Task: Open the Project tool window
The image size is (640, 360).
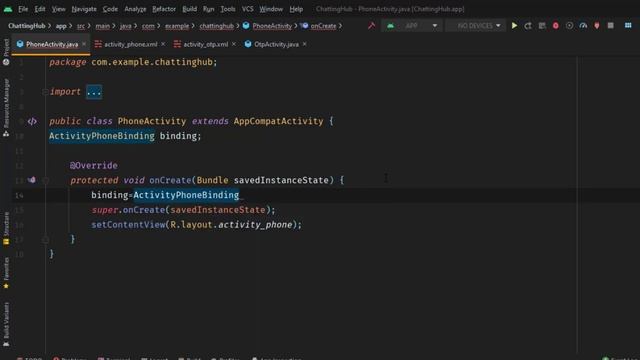Action: (x=6, y=52)
